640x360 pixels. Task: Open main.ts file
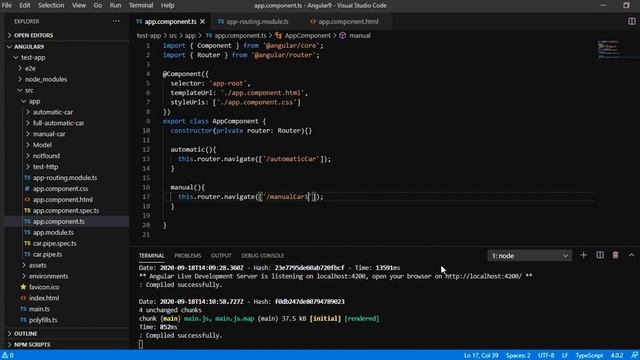(39, 309)
